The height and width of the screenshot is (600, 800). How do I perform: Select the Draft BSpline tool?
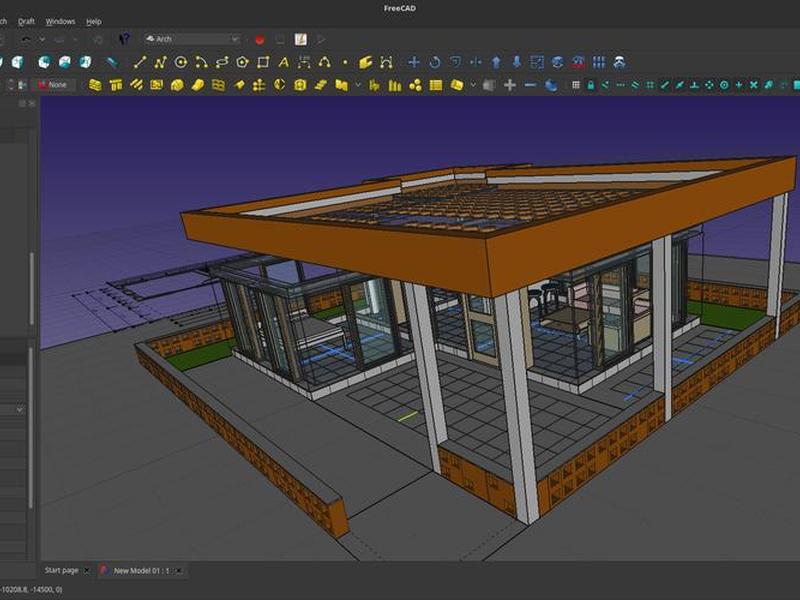click(324, 62)
